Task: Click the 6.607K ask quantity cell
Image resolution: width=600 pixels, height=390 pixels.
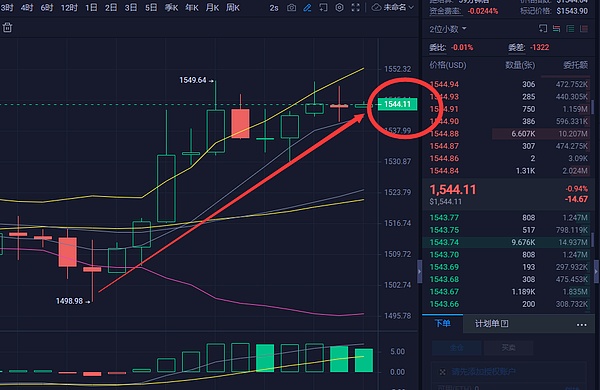Action: click(523, 134)
